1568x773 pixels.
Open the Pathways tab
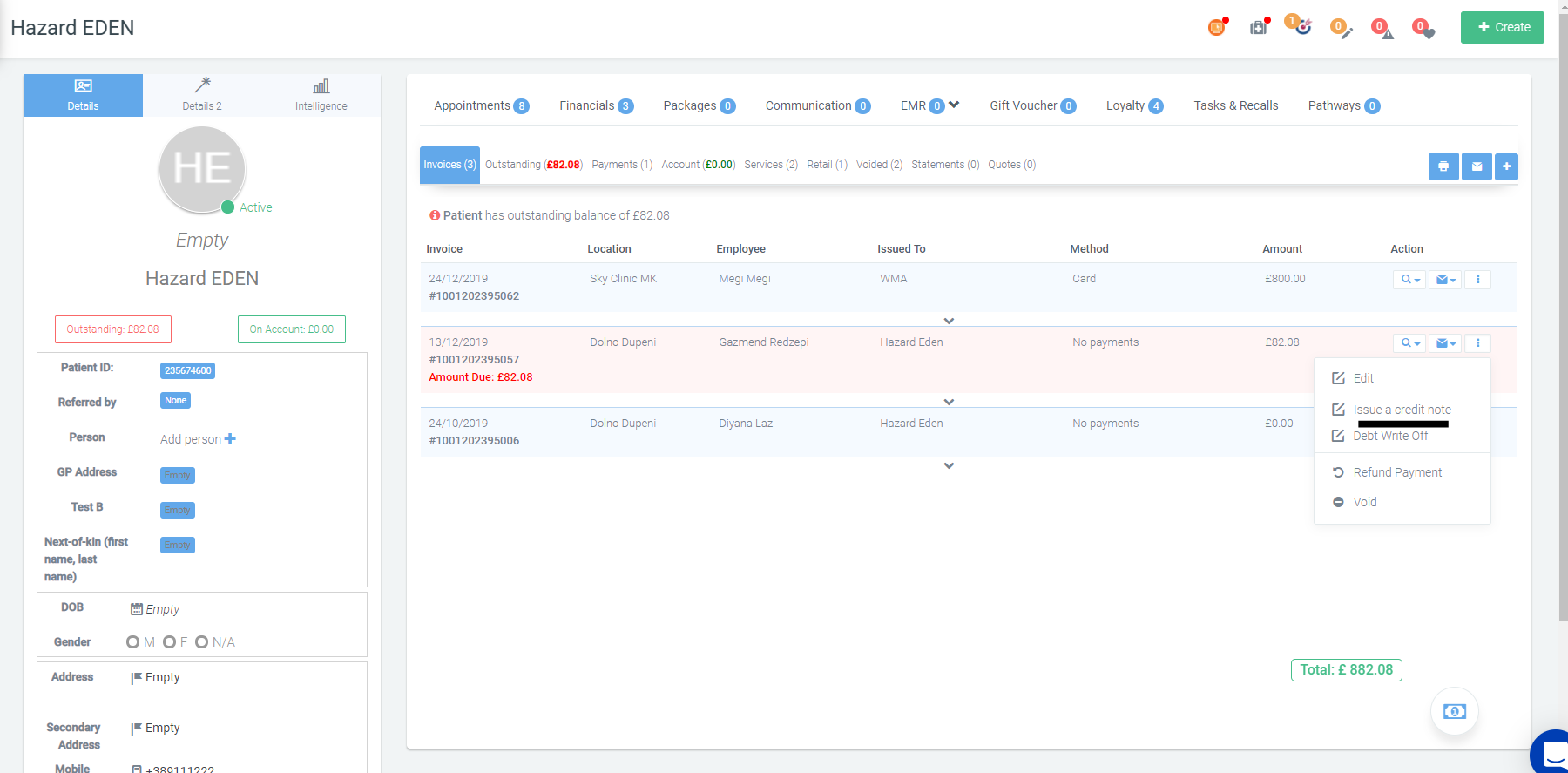click(1343, 105)
